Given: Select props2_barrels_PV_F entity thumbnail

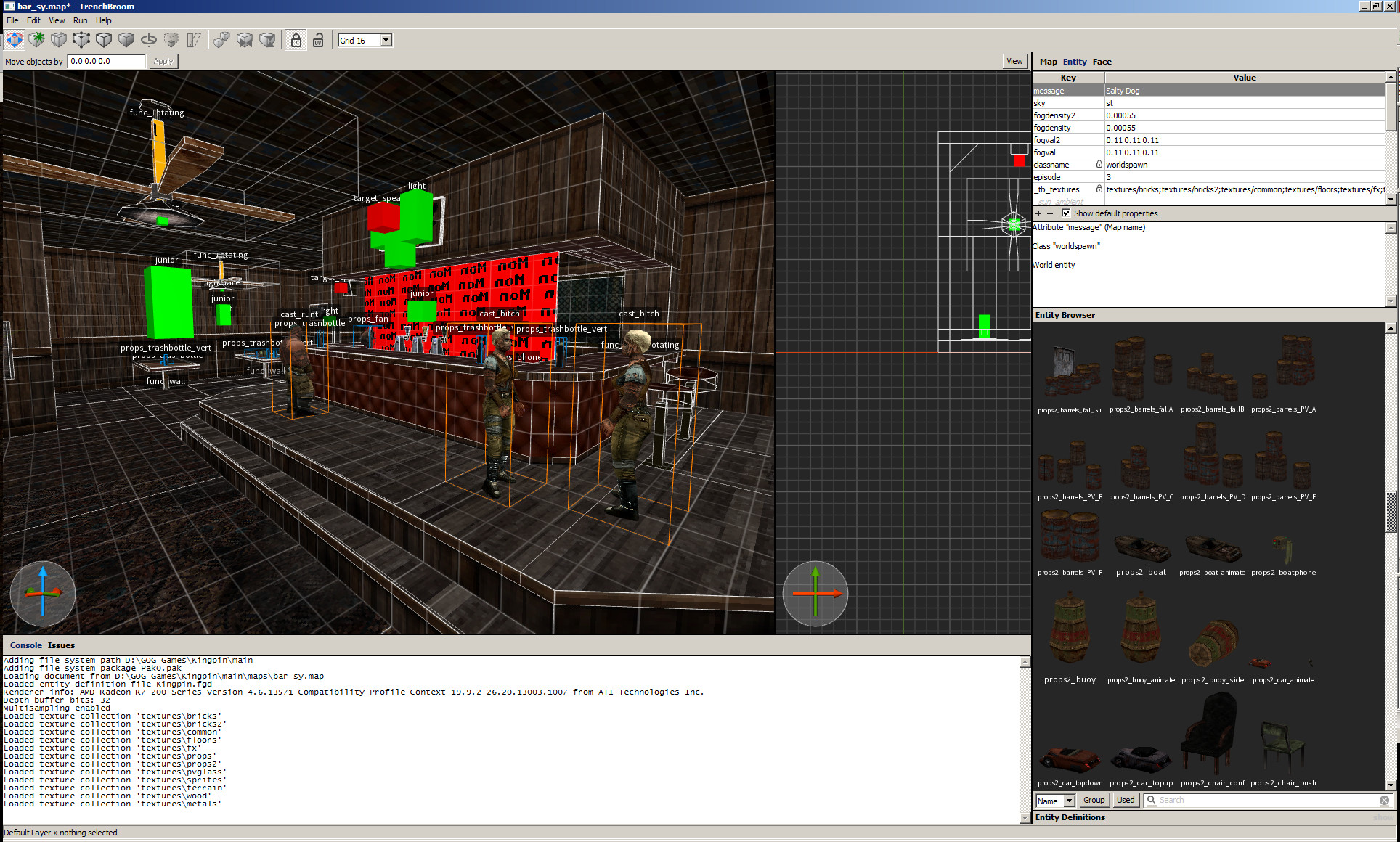Looking at the screenshot, I should point(1070,536).
